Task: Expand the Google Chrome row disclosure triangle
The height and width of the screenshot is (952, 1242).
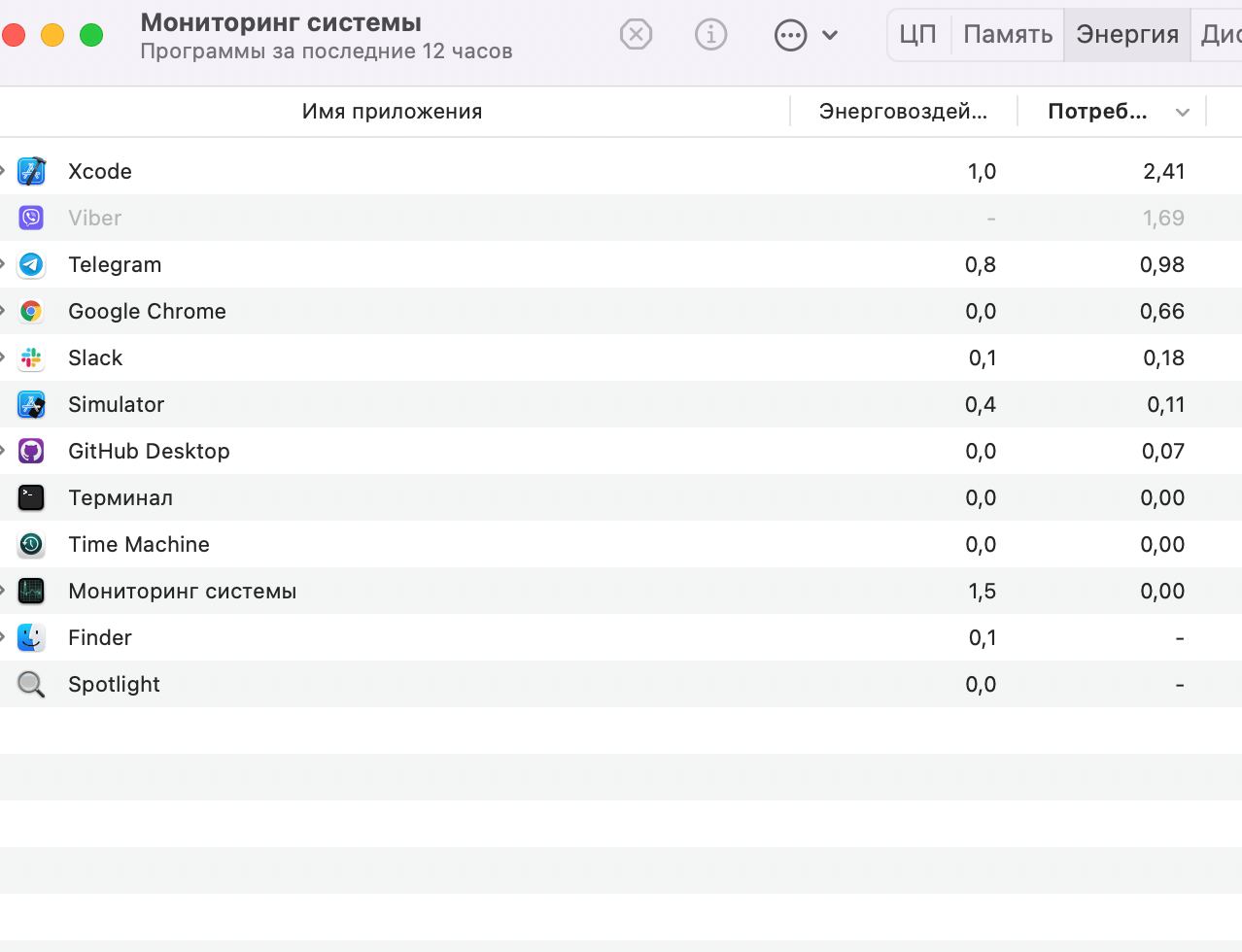Action: (3, 311)
